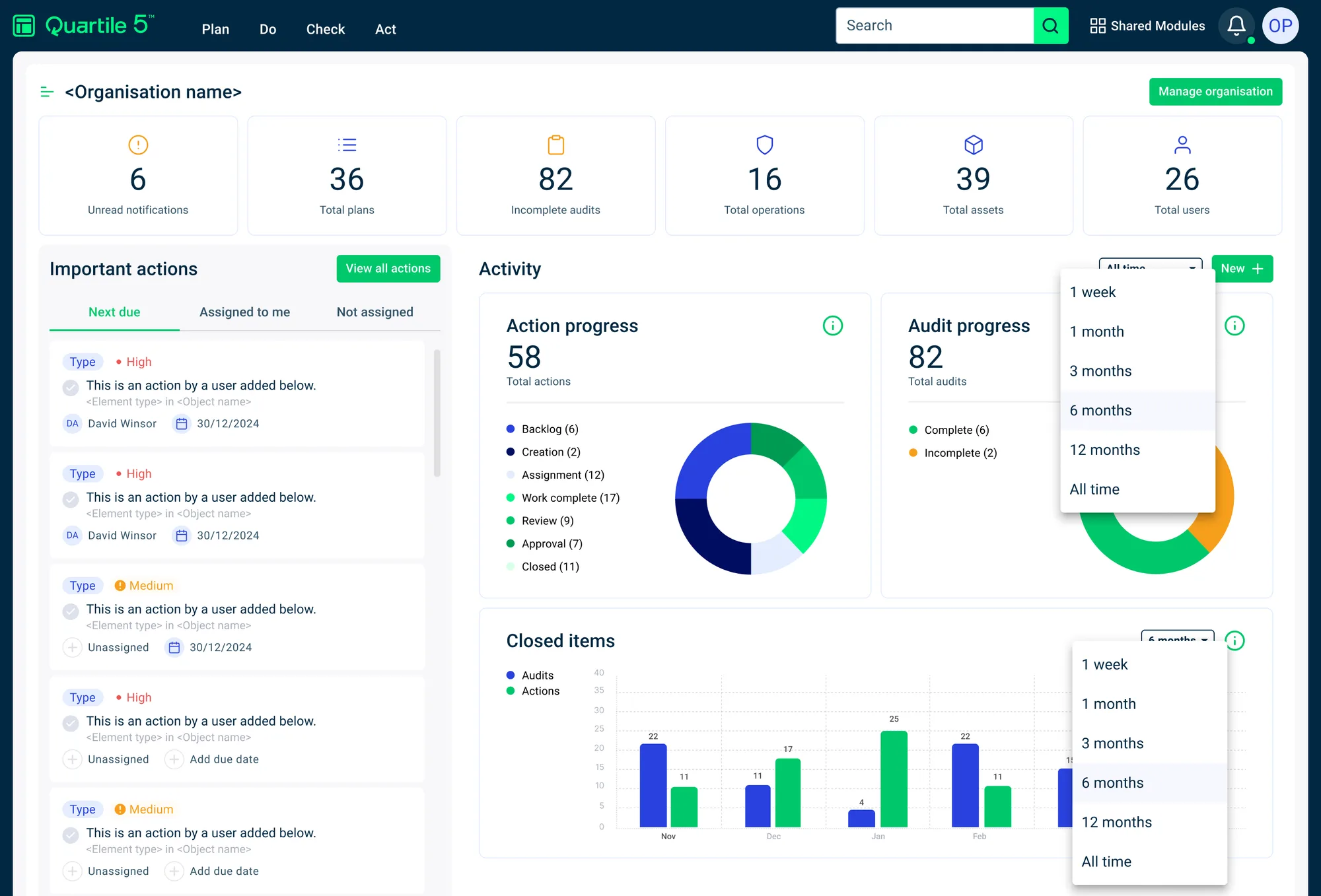Image resolution: width=1321 pixels, height=896 pixels.
Task: Click the Total operations shield icon
Action: point(764,145)
